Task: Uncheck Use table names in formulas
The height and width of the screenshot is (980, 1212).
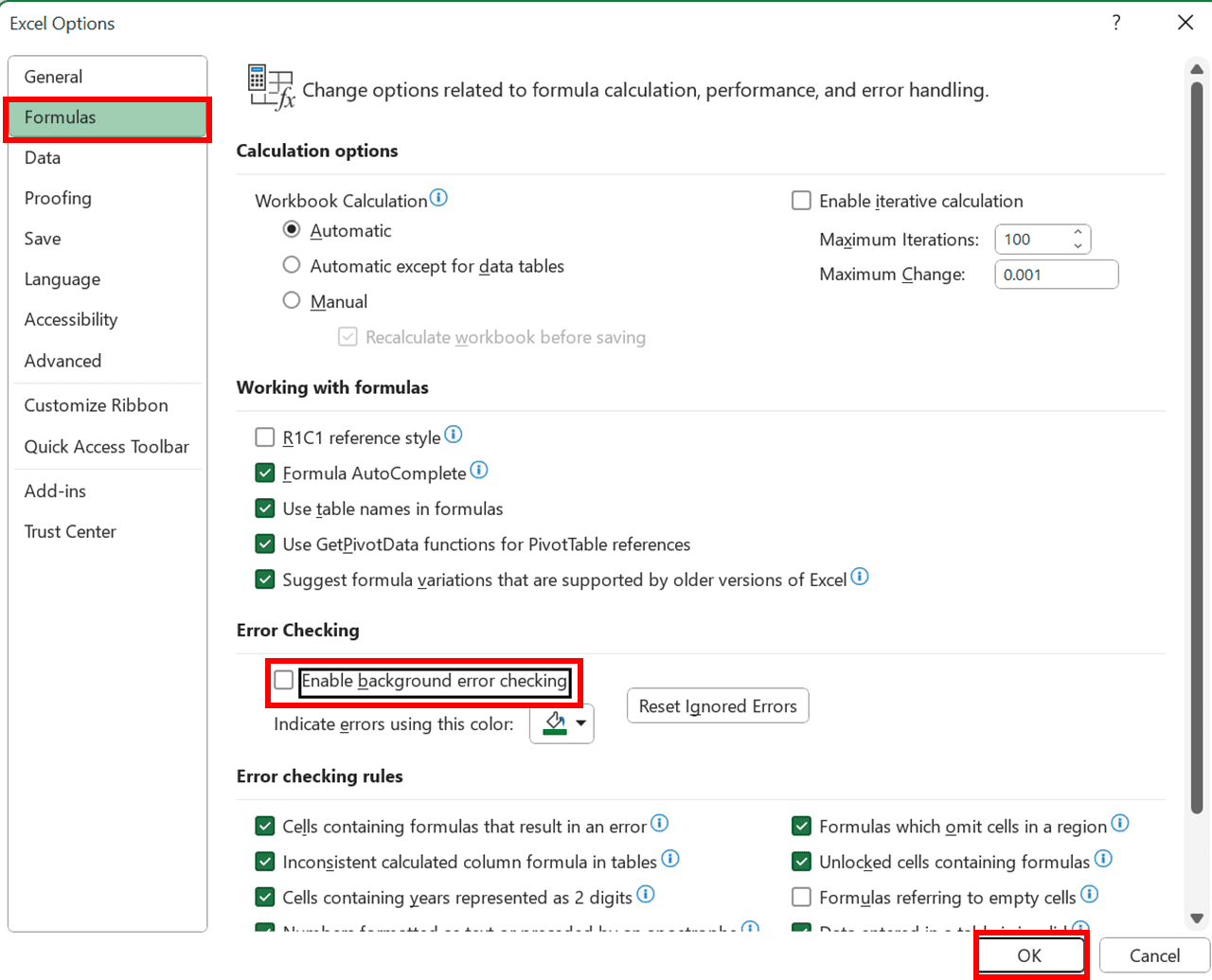Action: click(x=265, y=508)
